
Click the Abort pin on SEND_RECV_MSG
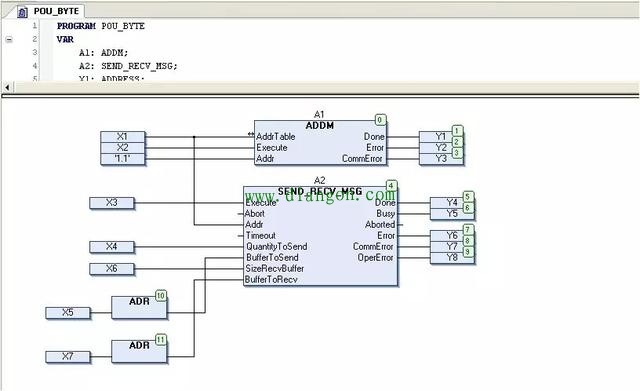254,213
